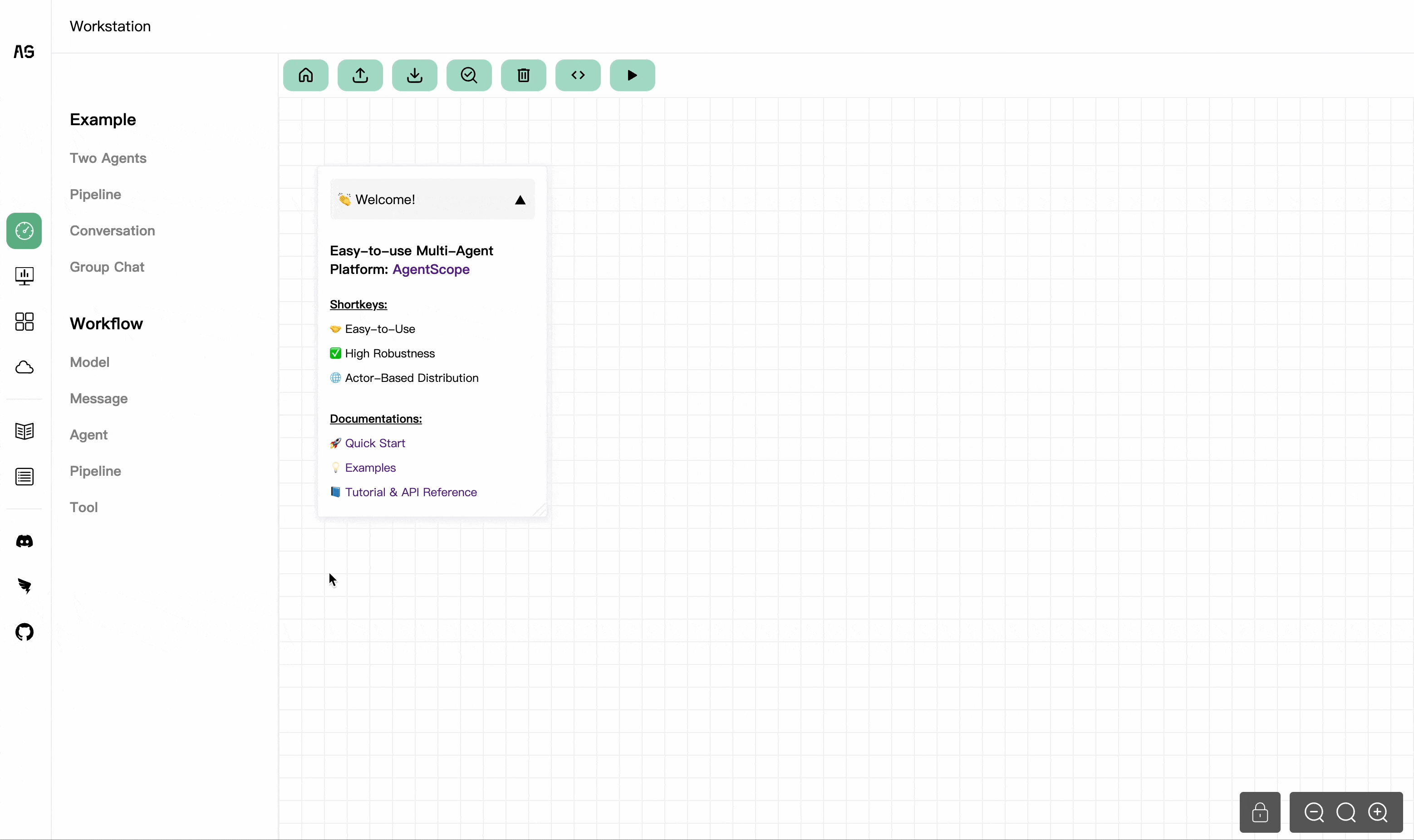Click the Run/Play workflow button
The width and height of the screenshot is (1414, 840).
[632, 75]
